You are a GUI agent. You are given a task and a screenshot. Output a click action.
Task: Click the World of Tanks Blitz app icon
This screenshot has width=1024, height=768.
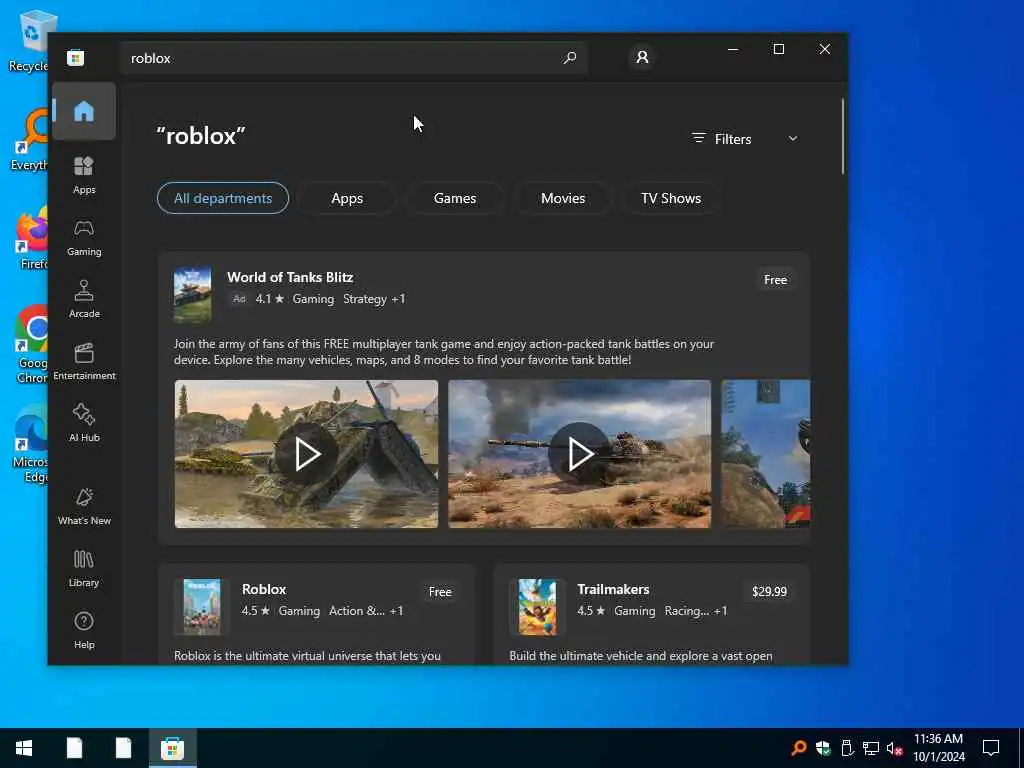[192, 295]
